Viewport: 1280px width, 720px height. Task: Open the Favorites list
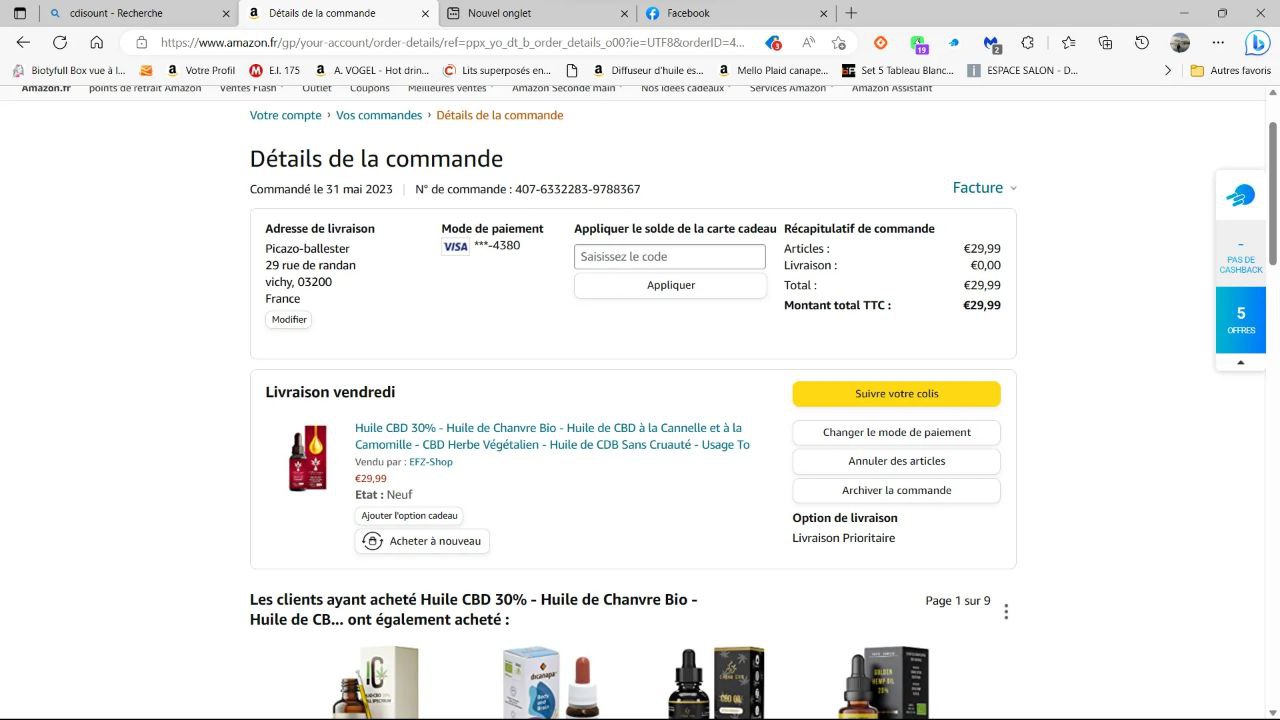point(1068,43)
